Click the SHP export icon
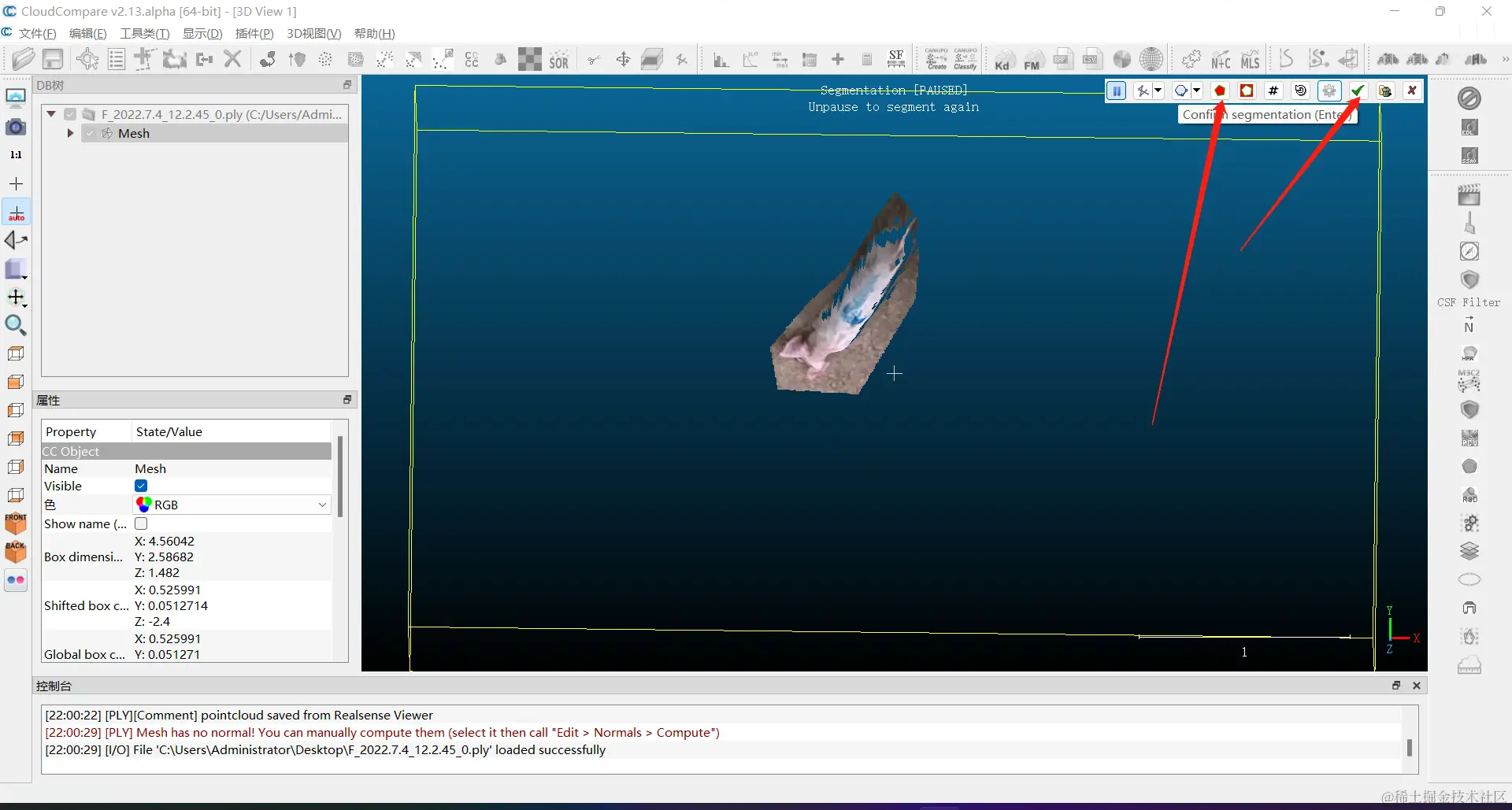 (x=1062, y=60)
